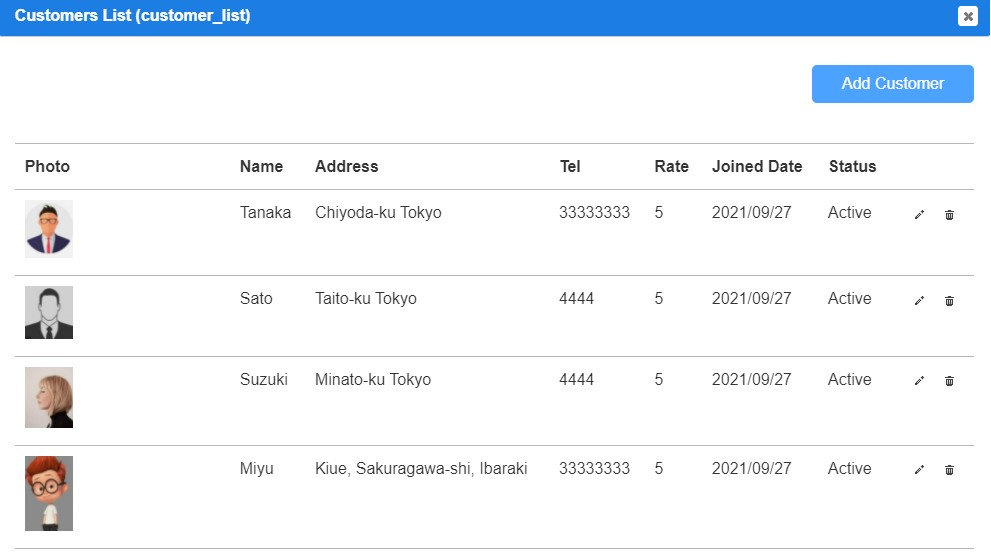Viewport: 991px width, 554px height.
Task: Click Miyu's cartoon character photo
Action: (x=49, y=493)
